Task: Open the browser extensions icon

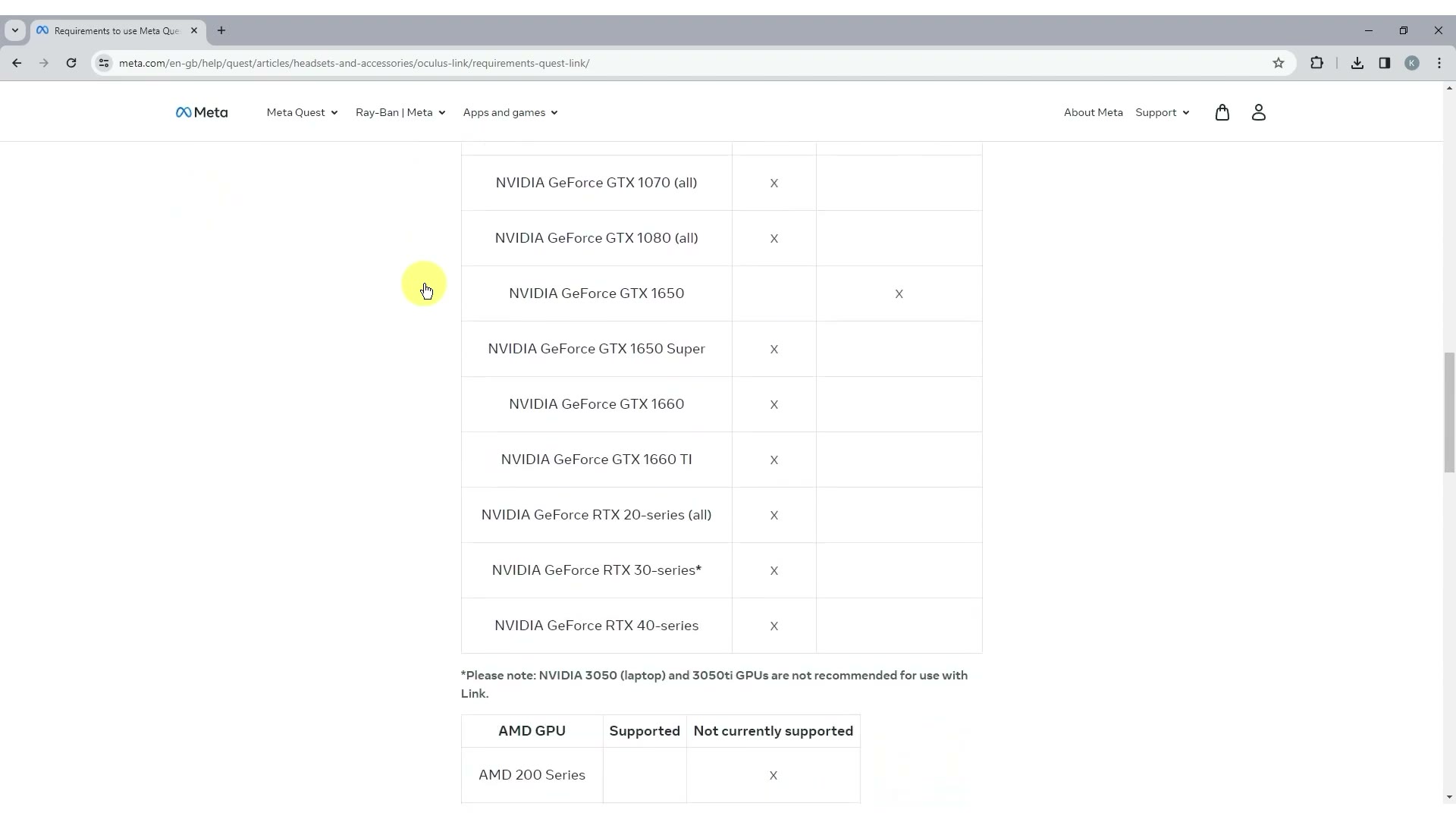Action: [1316, 63]
